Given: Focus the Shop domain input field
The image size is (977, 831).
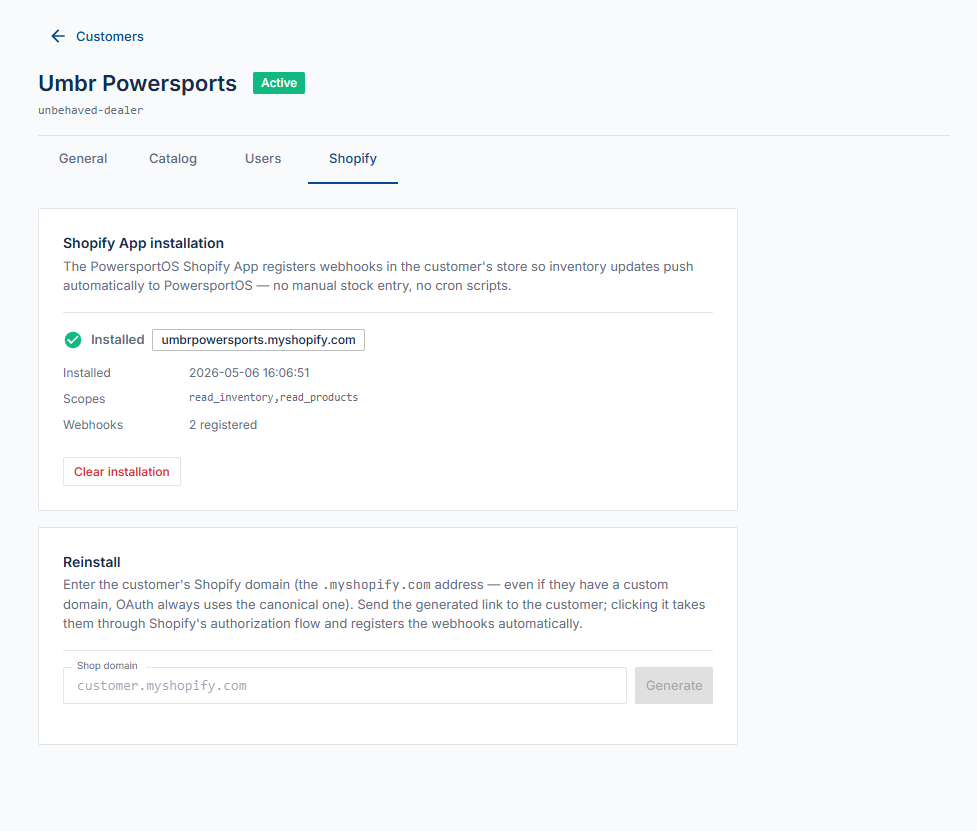Looking at the screenshot, I should (x=345, y=685).
